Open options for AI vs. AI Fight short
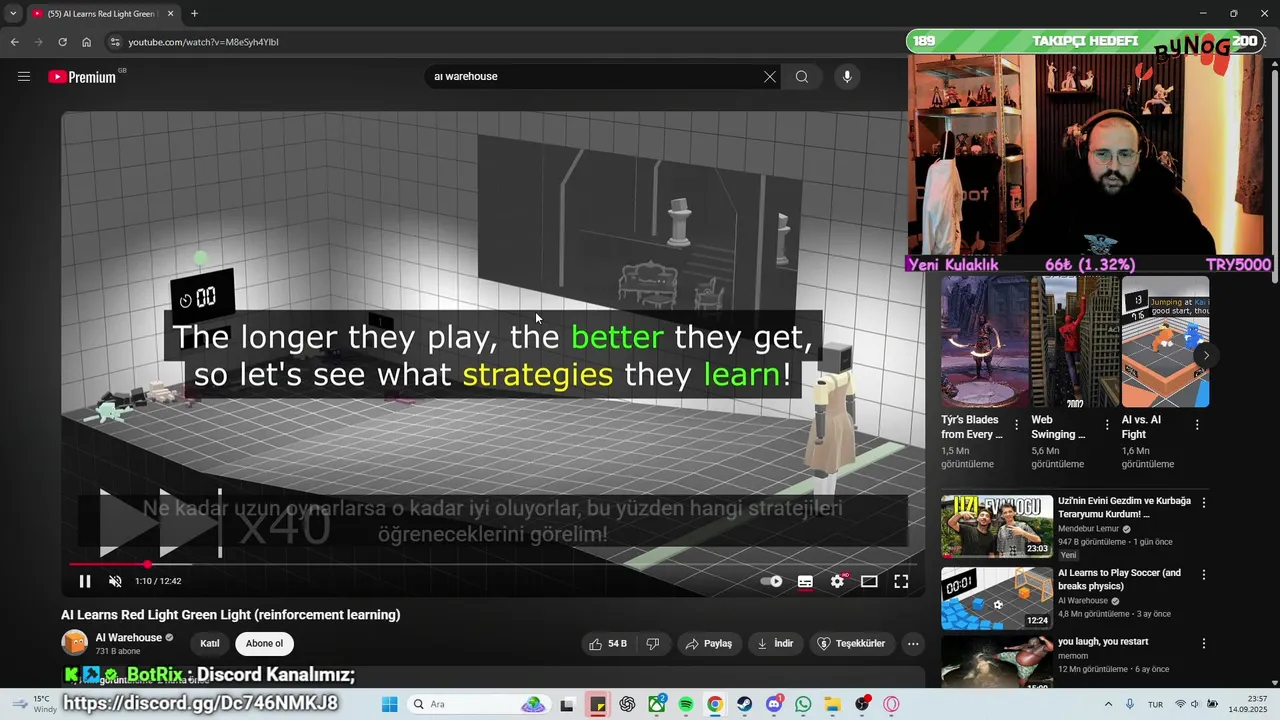Viewport: 1280px width, 720px height. 1197,425
